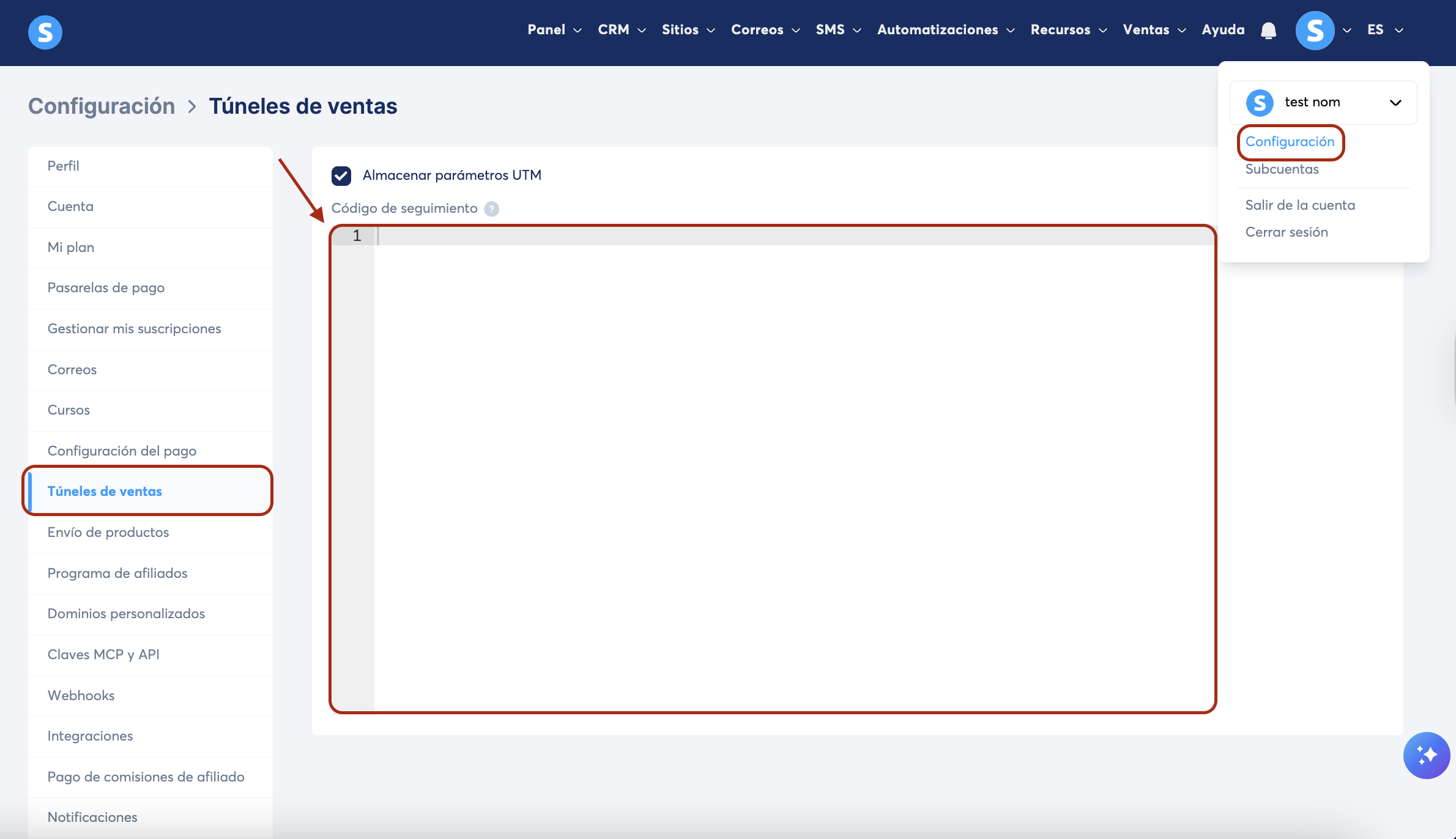
Task: Click Configuración in the account dropdown
Action: [x=1290, y=142]
